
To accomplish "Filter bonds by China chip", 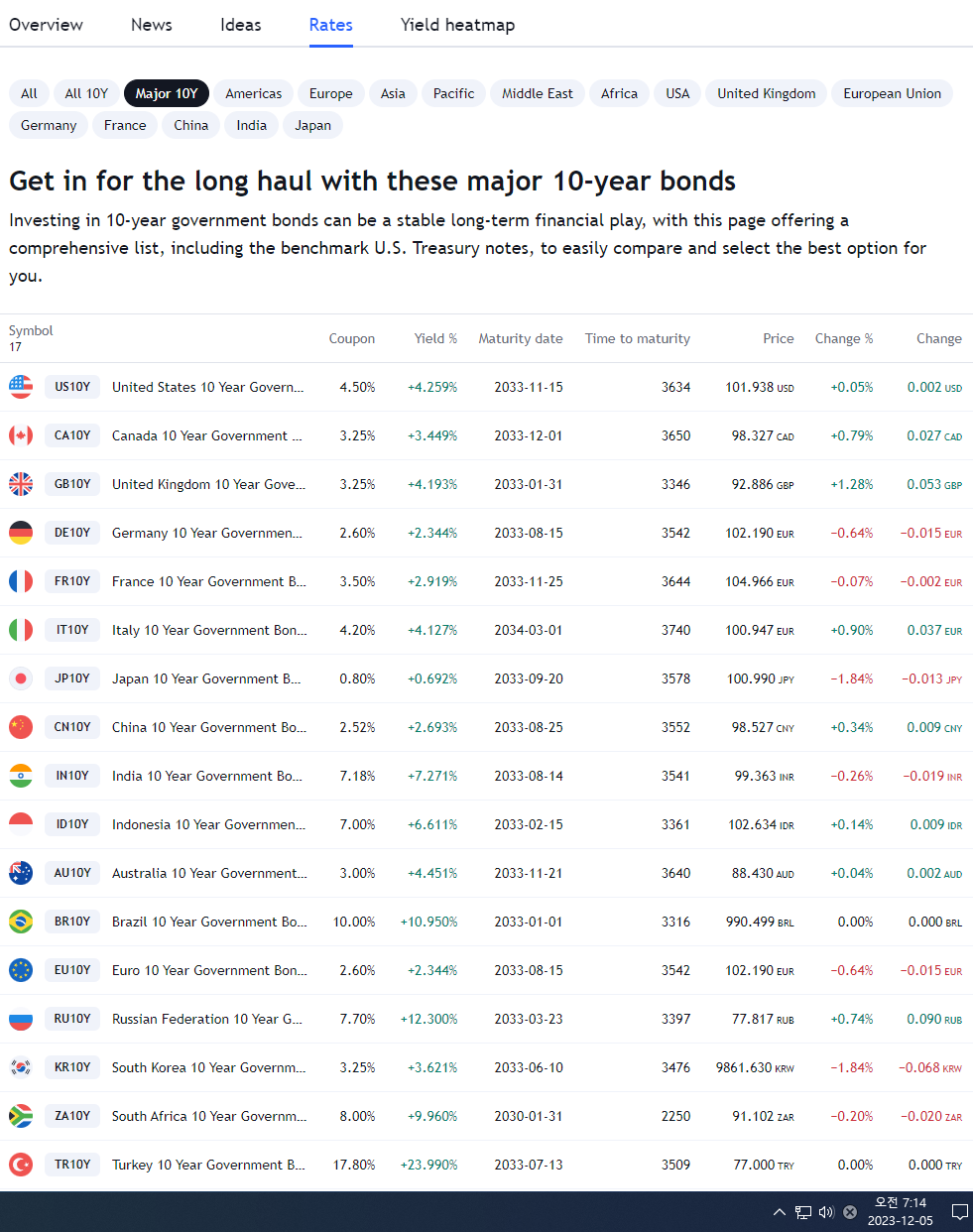I will pyautogui.click(x=191, y=125).
